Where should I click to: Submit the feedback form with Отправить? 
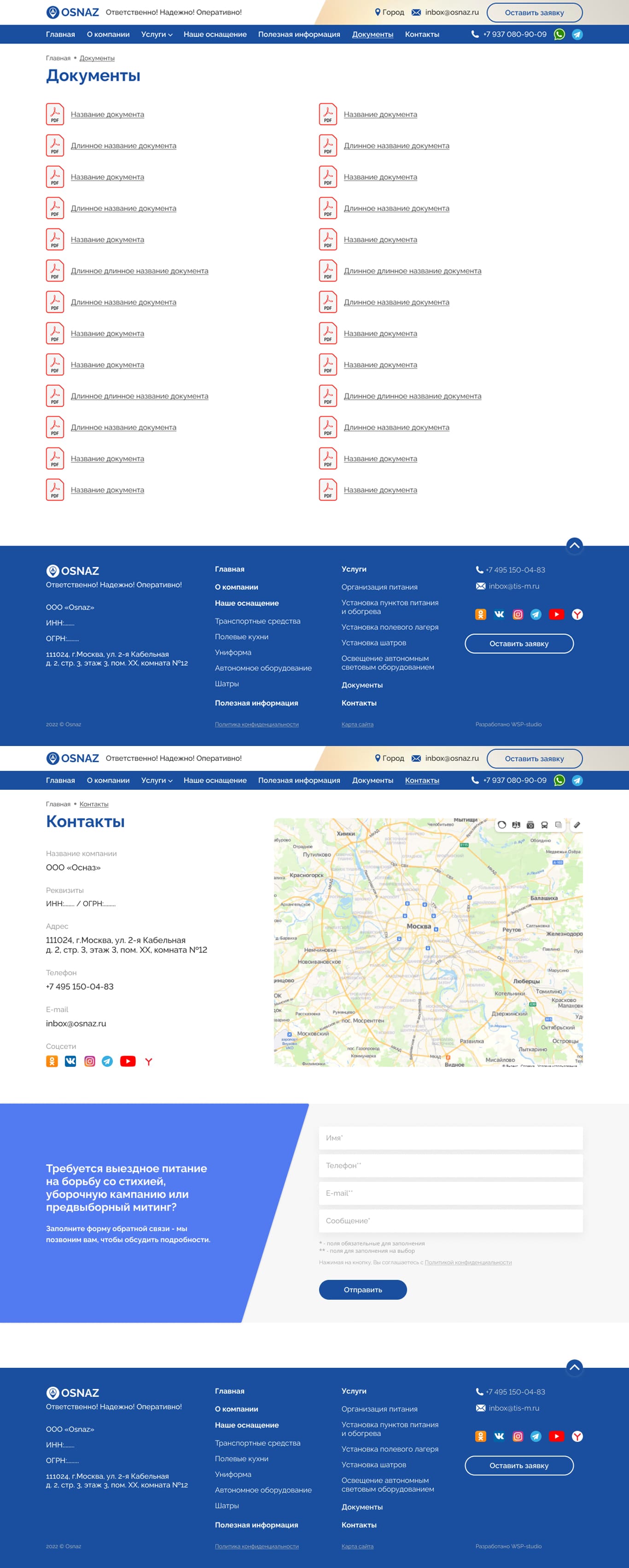pyautogui.click(x=363, y=1289)
